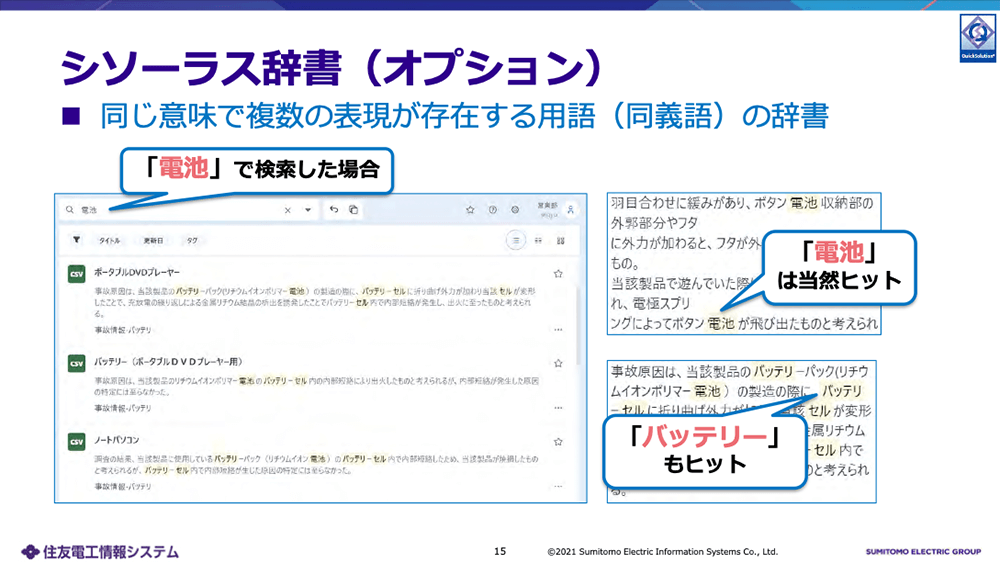Click the user account avatar icon
The image size is (1000, 563).
point(571,209)
